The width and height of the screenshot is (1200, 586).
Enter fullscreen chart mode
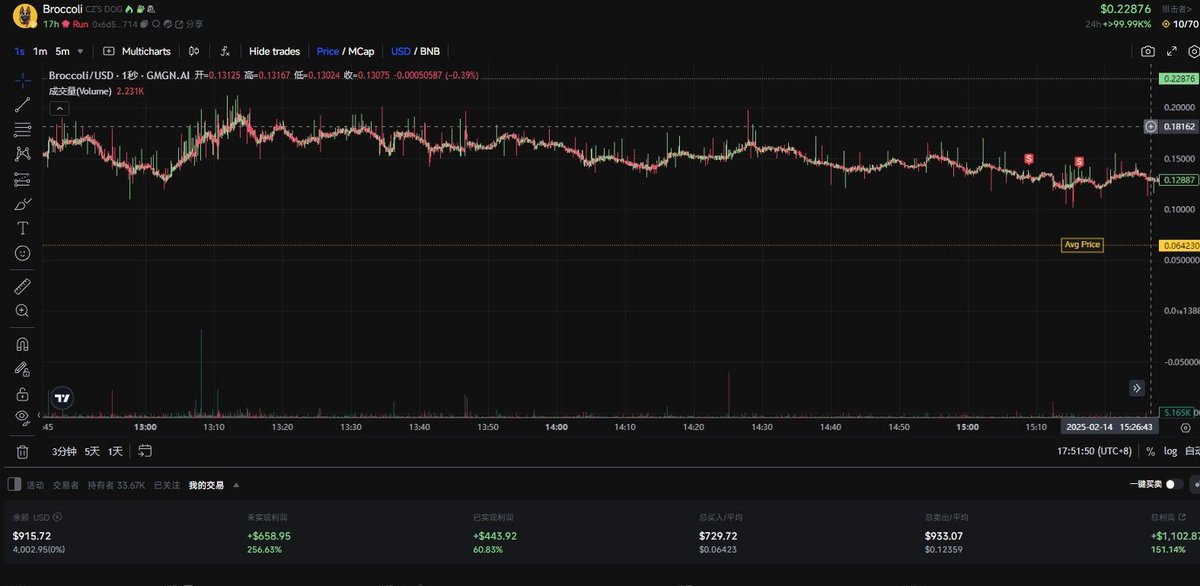(1170, 51)
